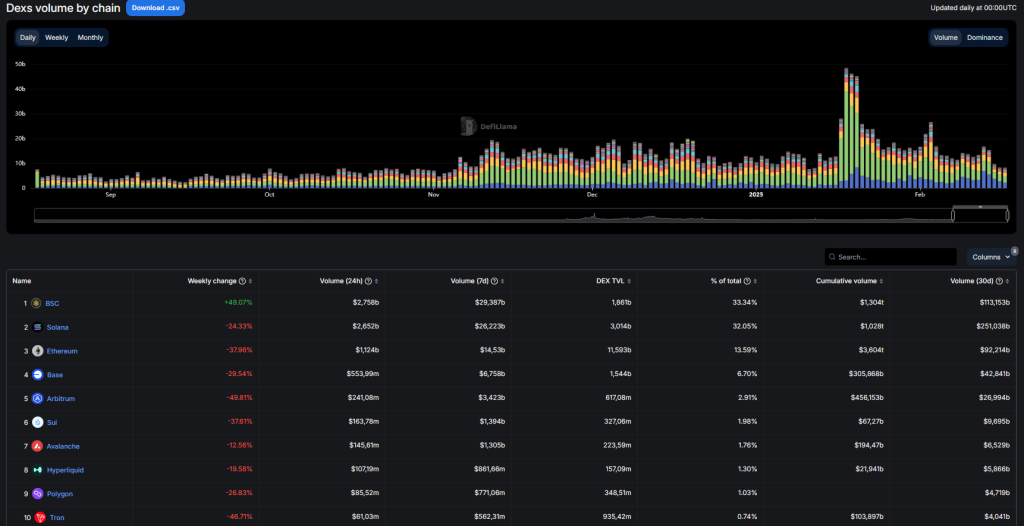1024x526 pixels.
Task: Click Sui weekly change -37.61%
Action: [240, 423]
